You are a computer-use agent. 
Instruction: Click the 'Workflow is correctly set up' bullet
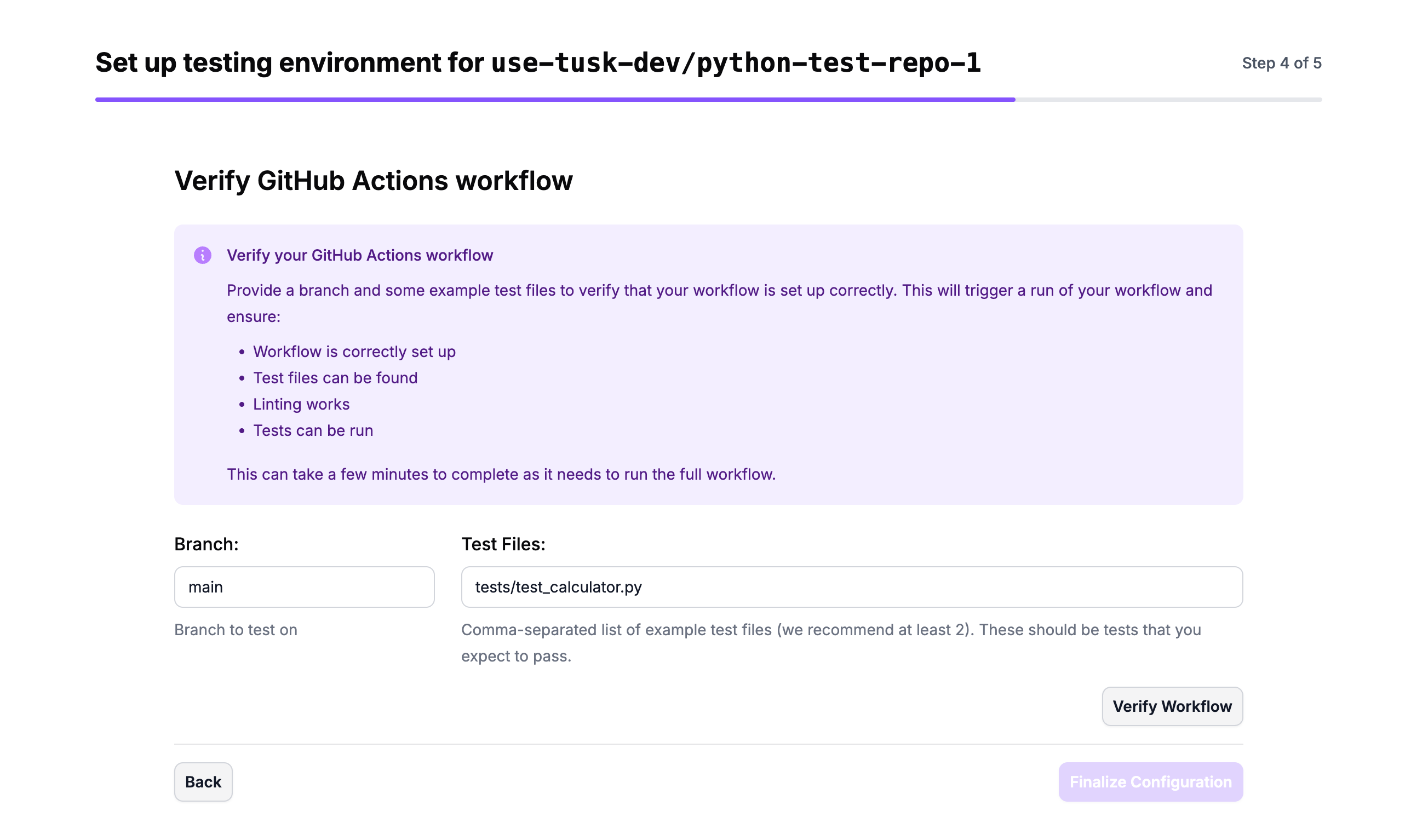point(354,352)
